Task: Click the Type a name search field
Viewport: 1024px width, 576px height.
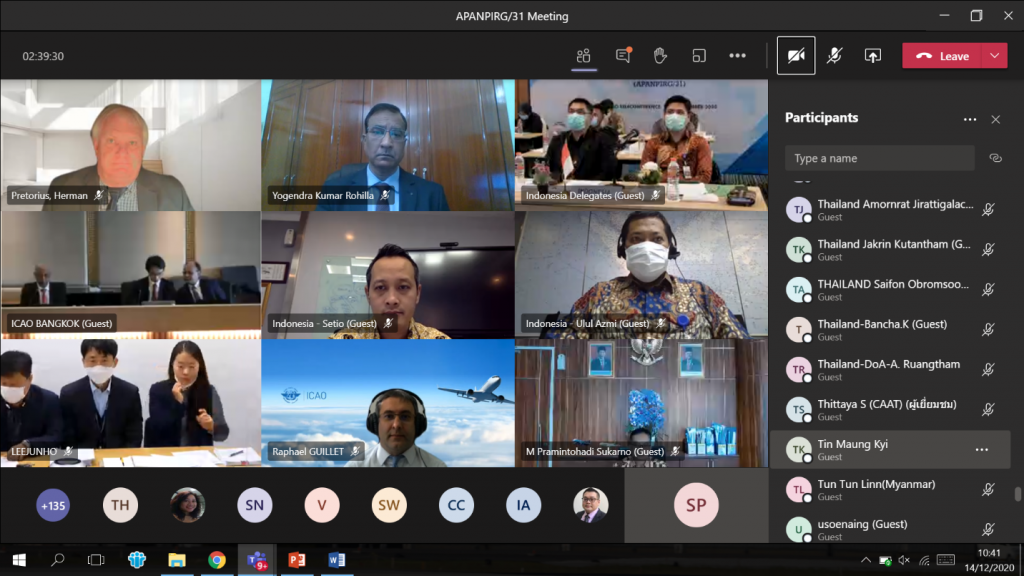Action: pyautogui.click(x=878, y=158)
